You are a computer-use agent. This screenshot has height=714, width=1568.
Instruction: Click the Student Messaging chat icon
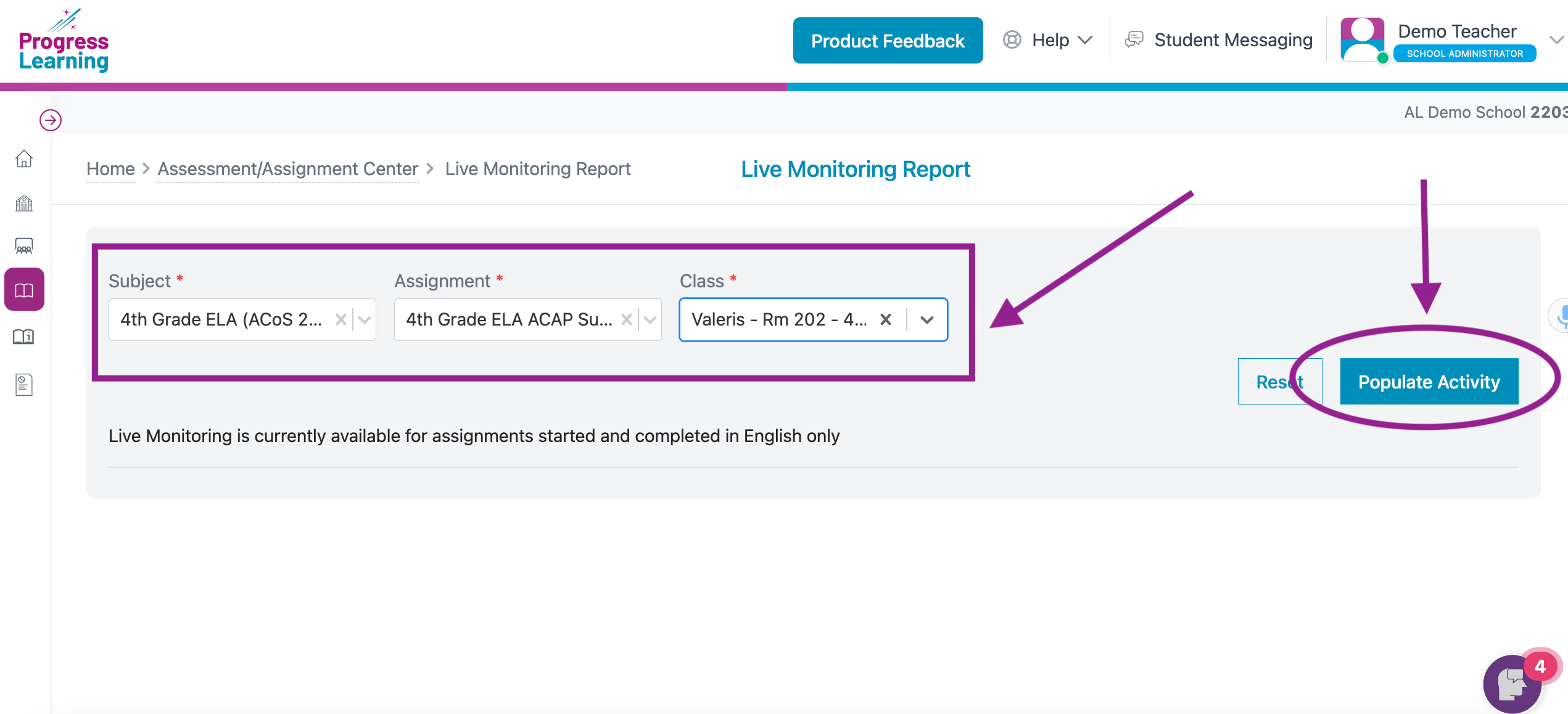click(x=1134, y=40)
